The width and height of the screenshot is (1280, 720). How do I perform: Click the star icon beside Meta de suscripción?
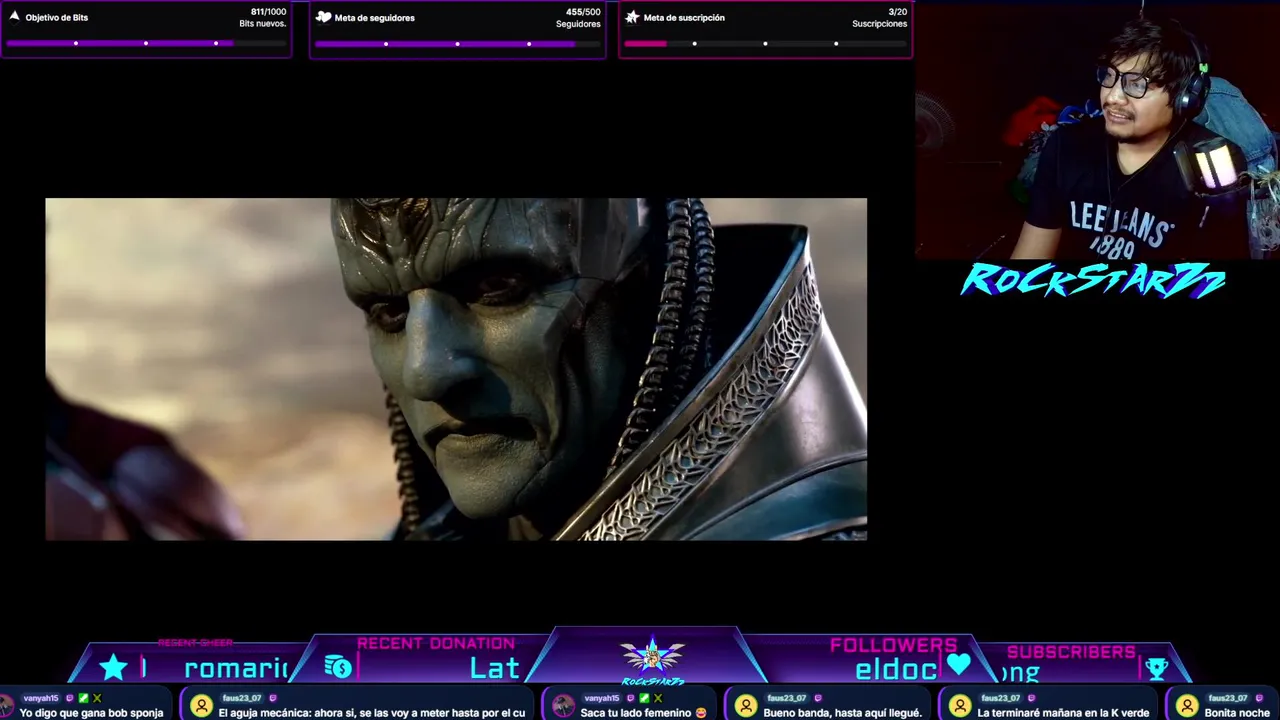632,17
